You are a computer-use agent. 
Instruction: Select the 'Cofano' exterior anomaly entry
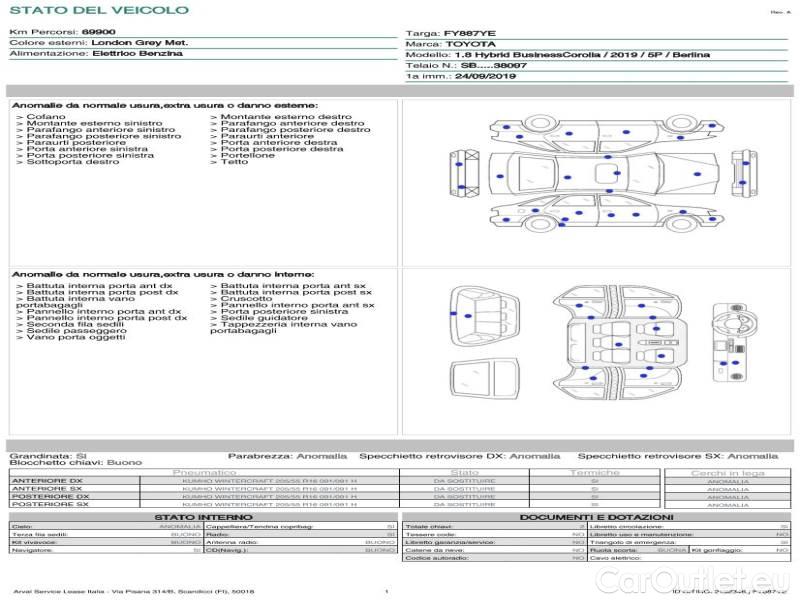point(46,117)
